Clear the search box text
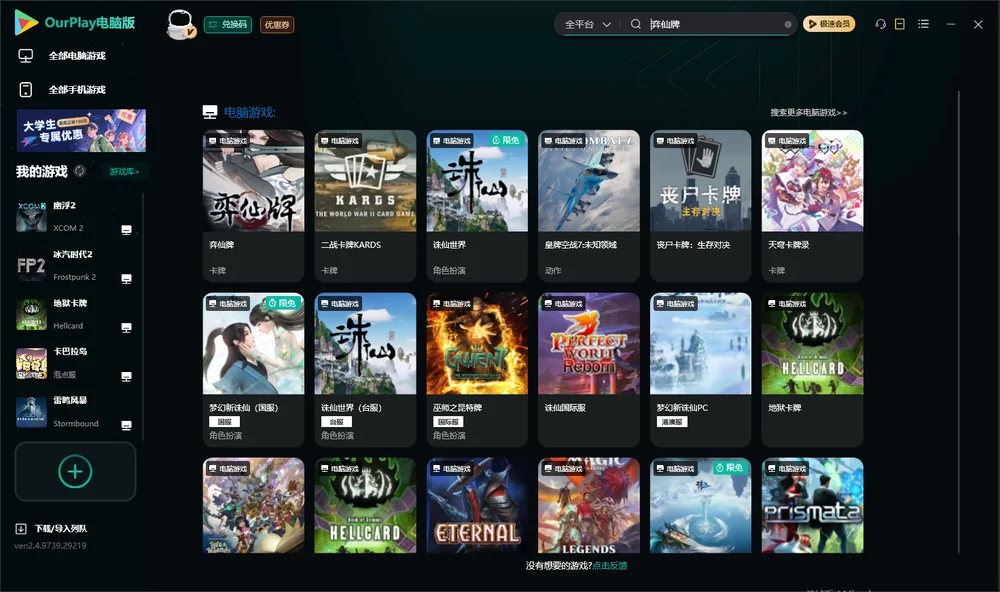1000x592 pixels. tap(788, 24)
